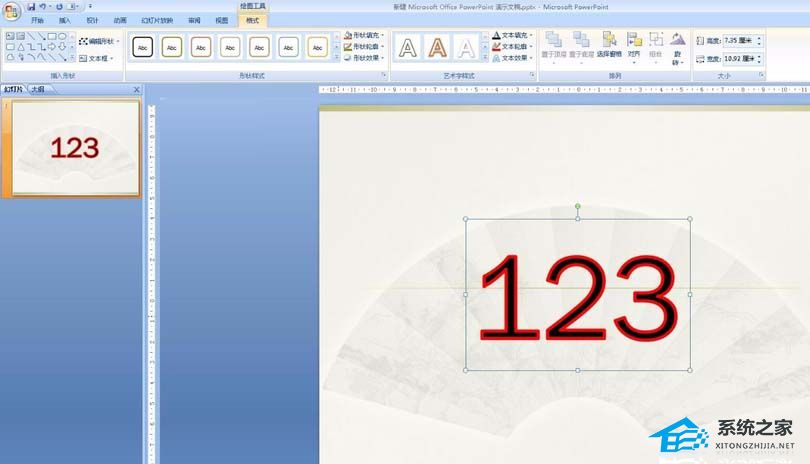The image size is (810, 464).
Task: Open 旋转 (Rotate) dropdown
Action: pos(677,49)
